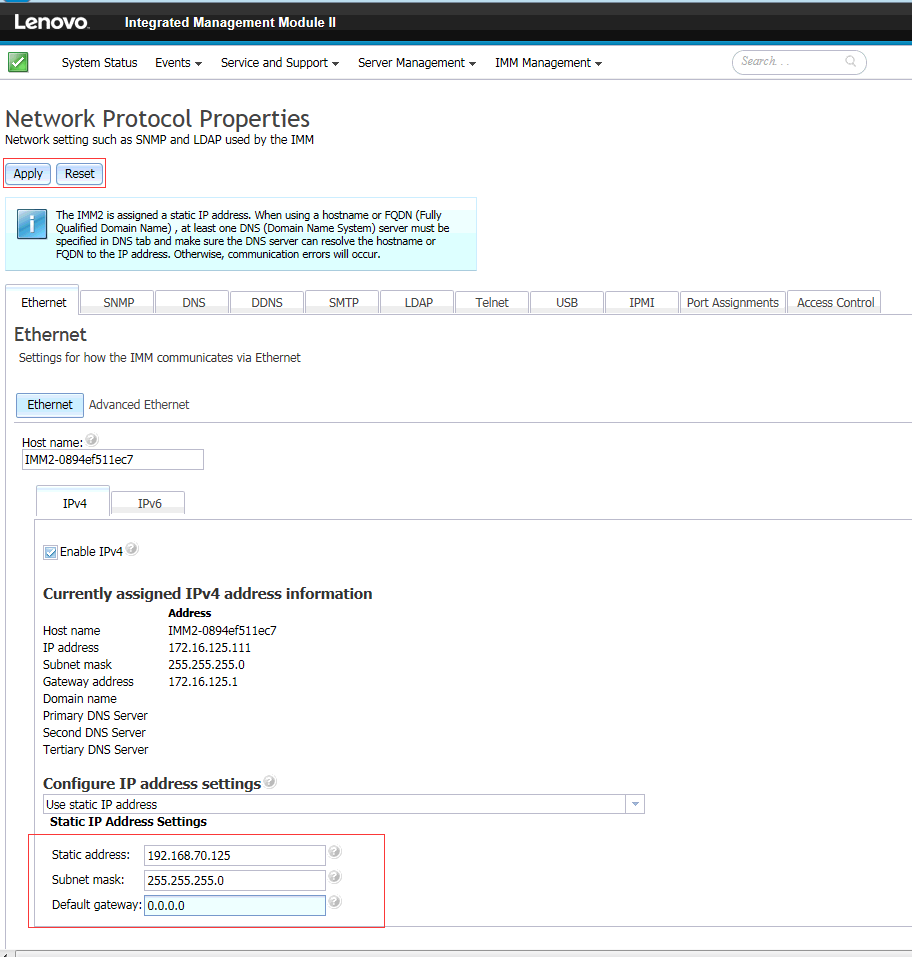This screenshot has width=912, height=957.
Task: Click the Apply button
Action: click(27, 173)
